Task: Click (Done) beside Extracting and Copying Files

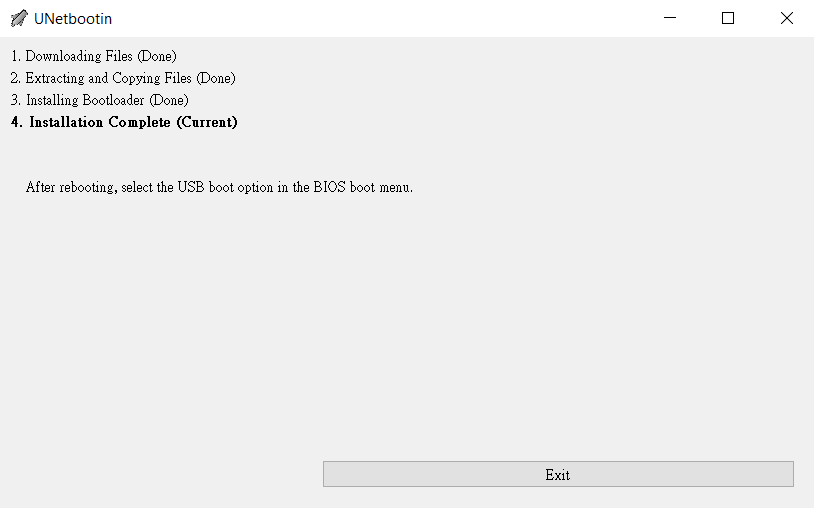Action: (x=215, y=78)
